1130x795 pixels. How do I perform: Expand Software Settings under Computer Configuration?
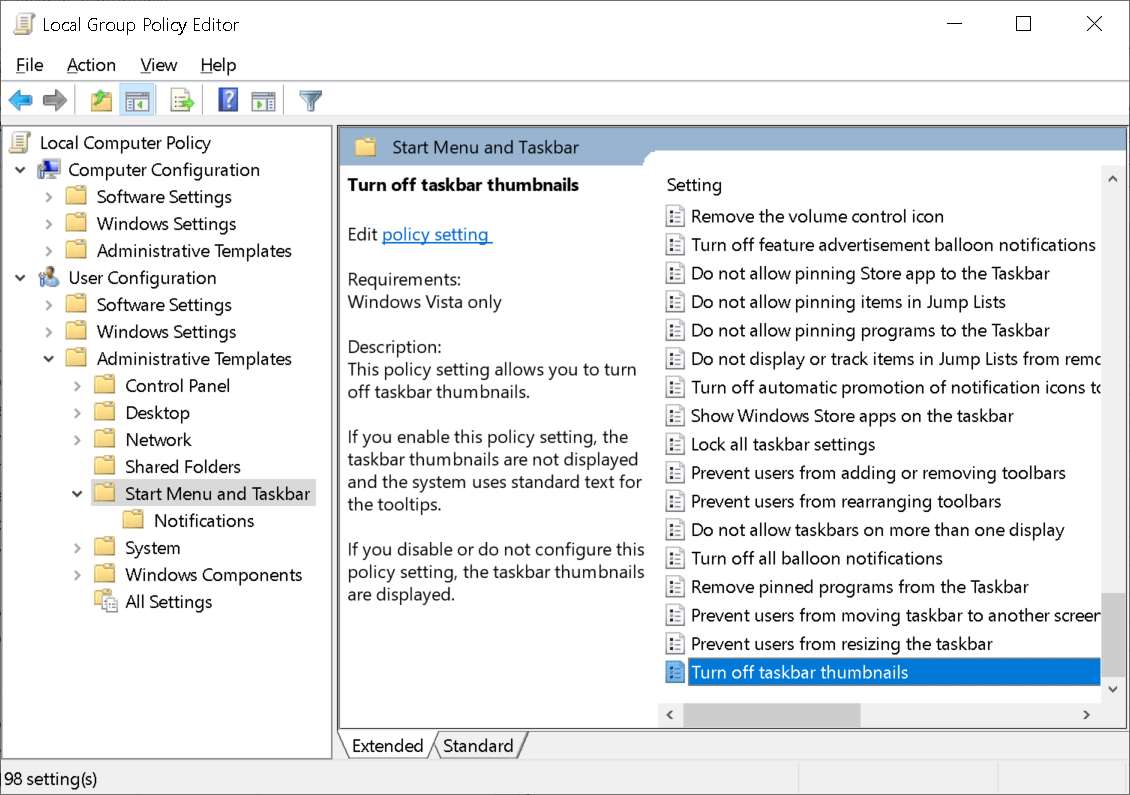pos(48,197)
